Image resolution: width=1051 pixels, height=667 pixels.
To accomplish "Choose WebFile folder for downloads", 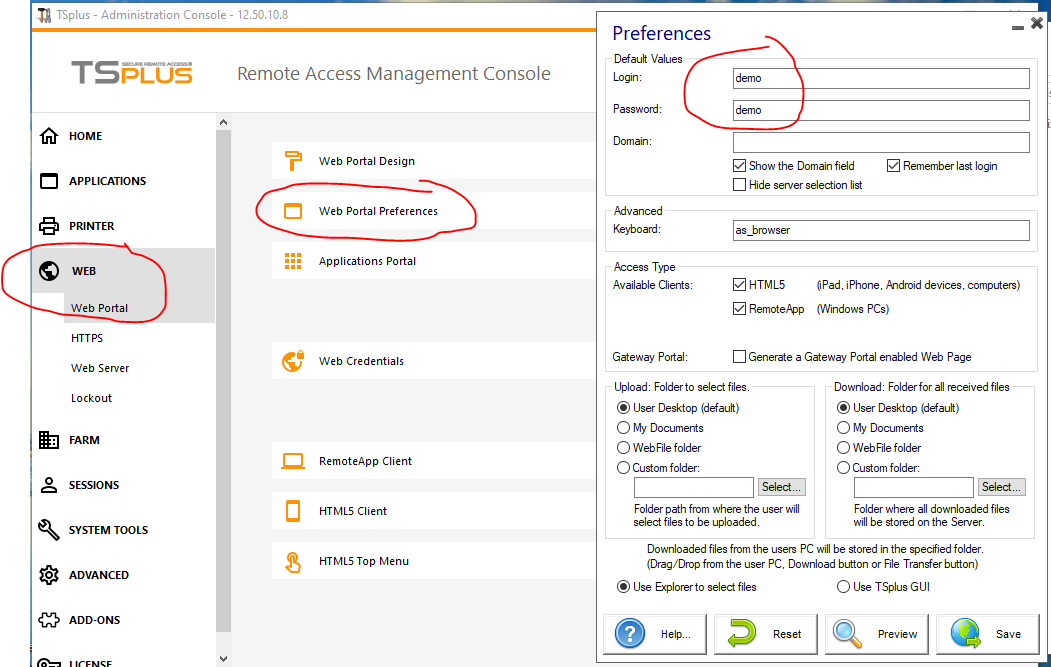I will pos(844,448).
